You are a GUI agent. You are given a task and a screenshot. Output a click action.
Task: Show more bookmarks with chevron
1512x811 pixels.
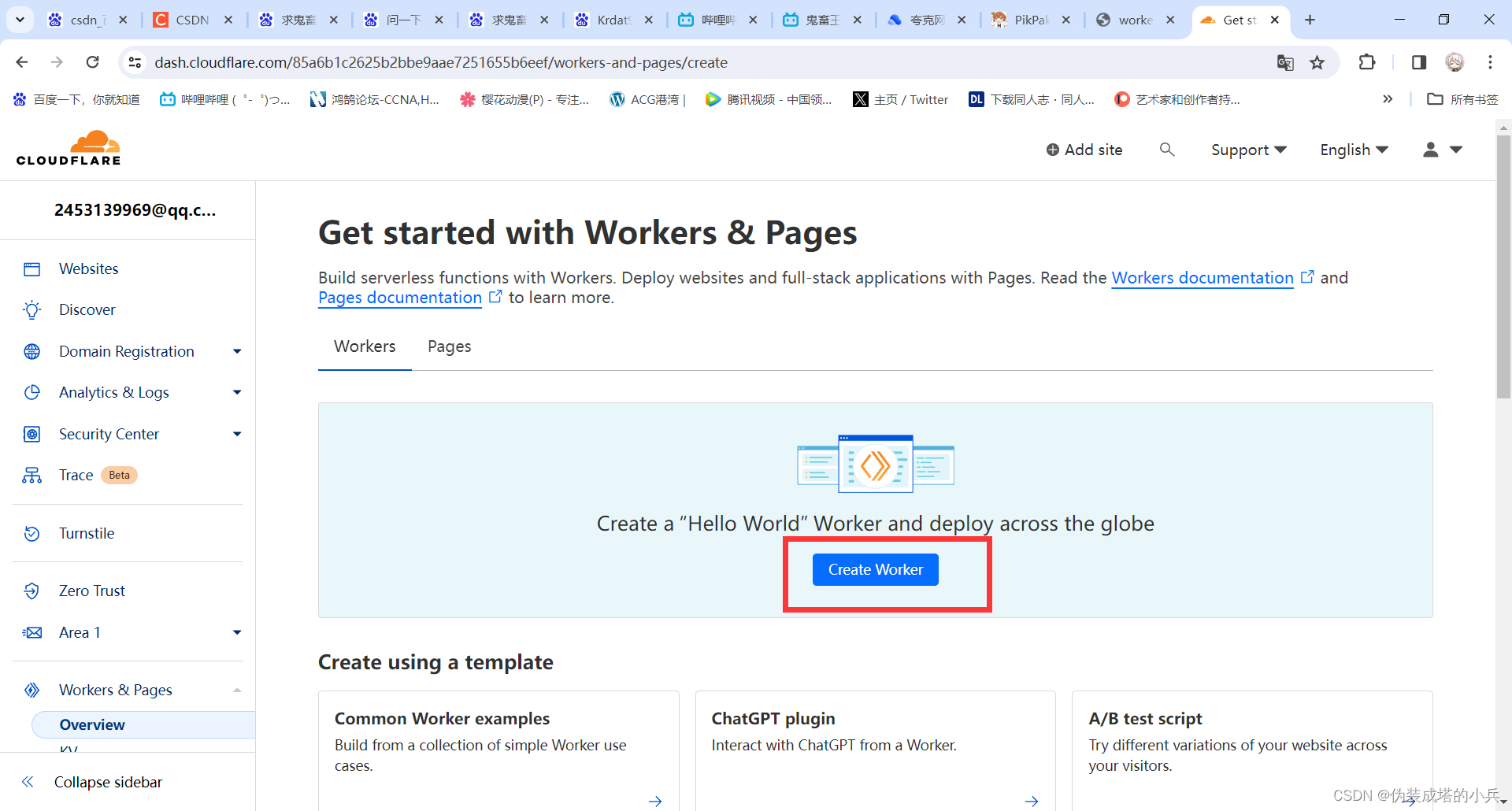pos(1388,99)
